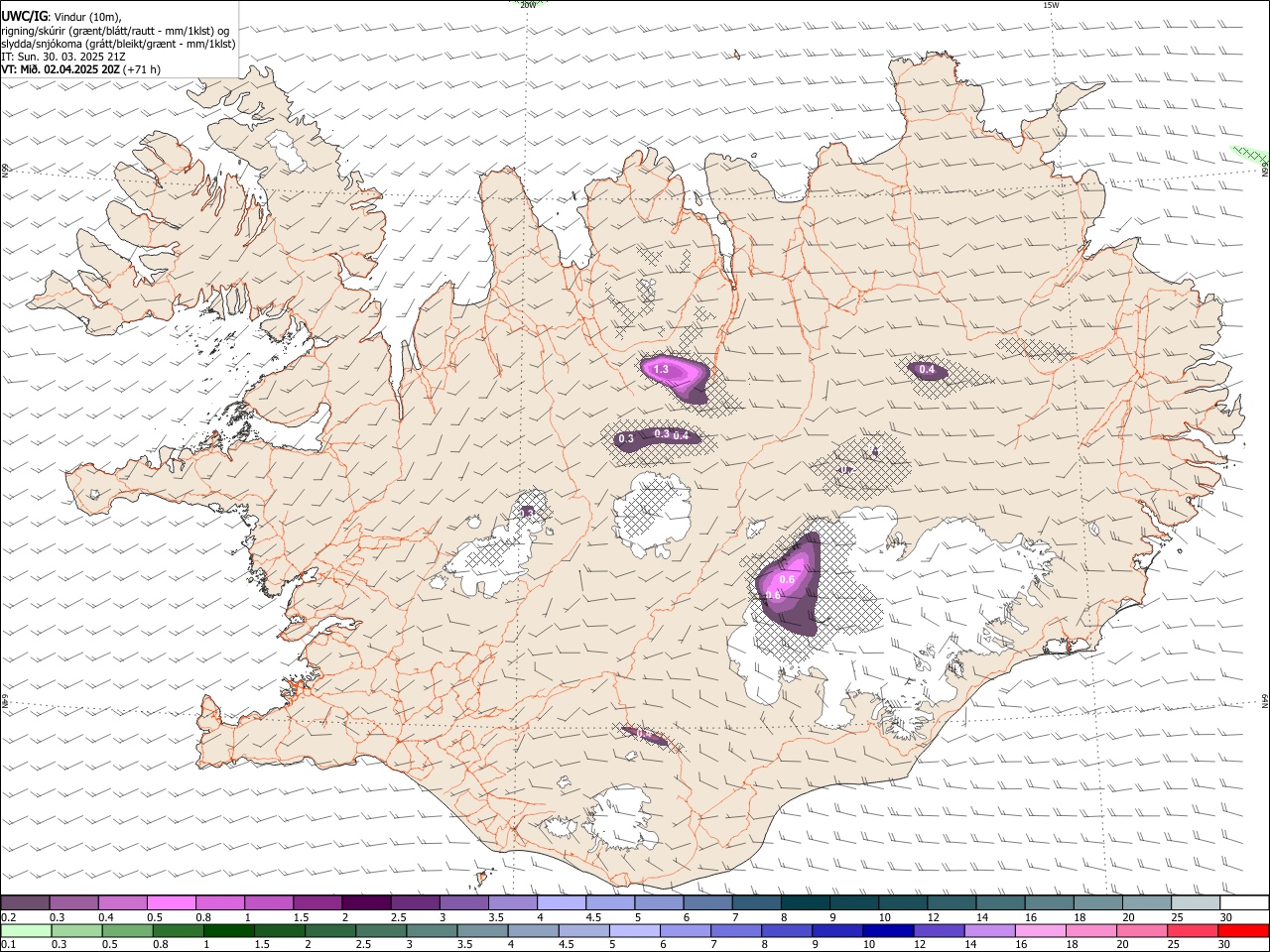Image resolution: width=1270 pixels, height=952 pixels.
Task: Click the light grey 25–30 swatch, upper scale
Action: click(x=1196, y=903)
